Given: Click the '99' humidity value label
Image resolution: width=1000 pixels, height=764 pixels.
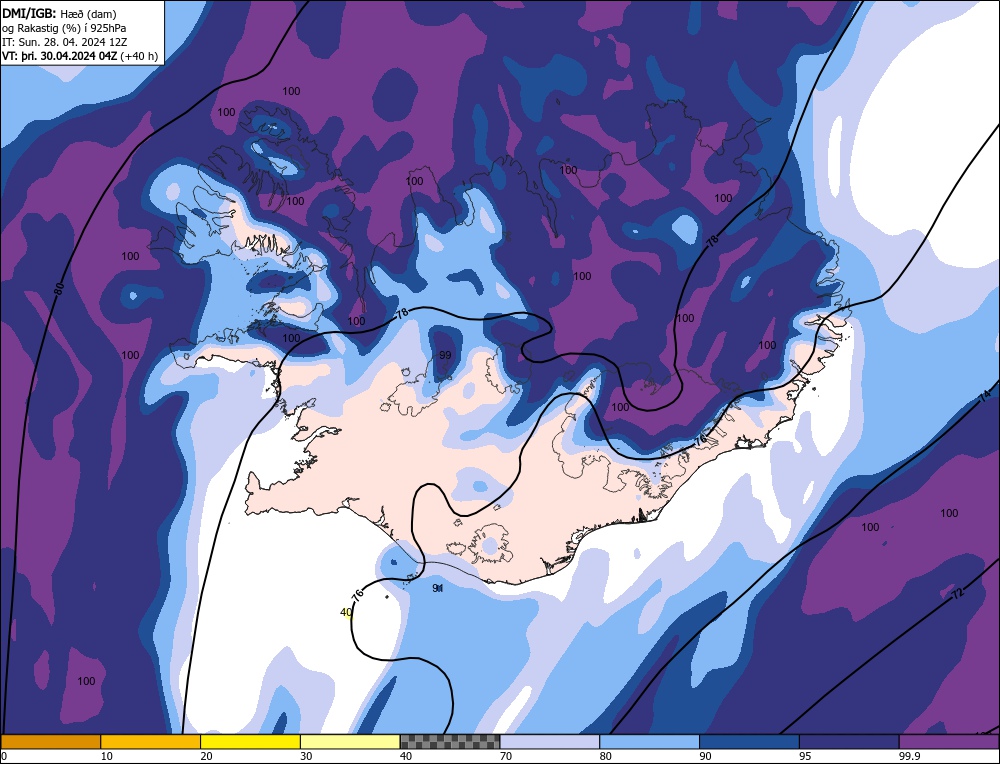Looking at the screenshot, I should (445, 355).
